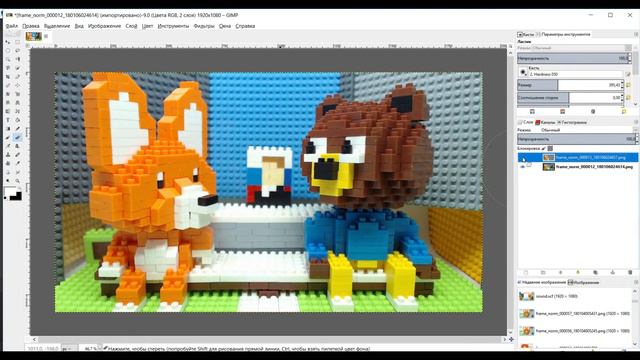The width and height of the screenshot is (640, 360).
Task: Open the canvas navigation icon at the scrollbar corner
Action: 511,339
